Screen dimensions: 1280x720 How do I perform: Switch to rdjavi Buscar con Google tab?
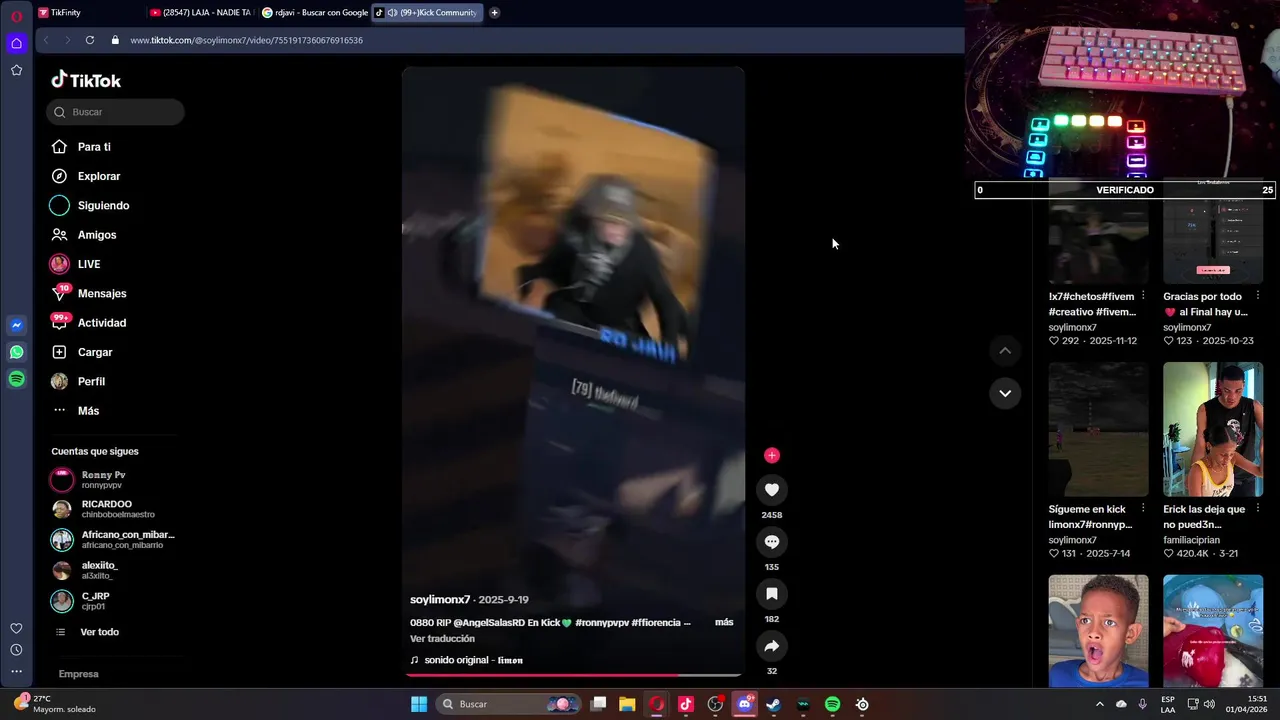coord(314,13)
